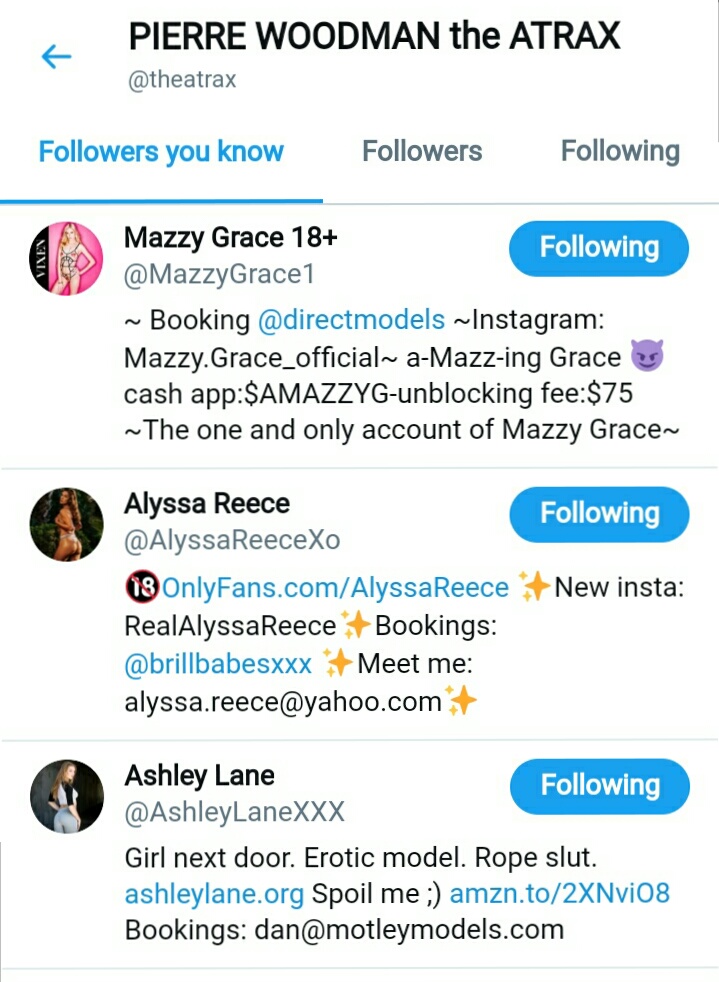Image resolution: width=719 pixels, height=982 pixels.
Task: Open the @brillbabesxxx mention link
Action: coord(218,664)
